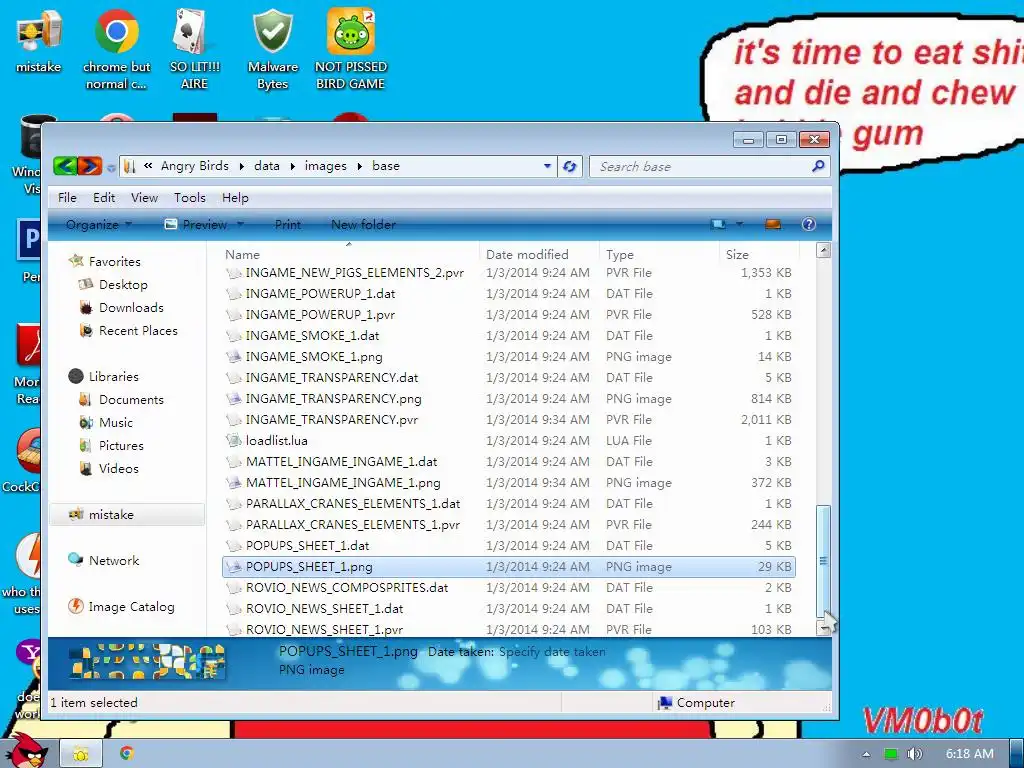The width and height of the screenshot is (1024, 768).
Task: Open the Edit menu
Action: [x=104, y=198]
